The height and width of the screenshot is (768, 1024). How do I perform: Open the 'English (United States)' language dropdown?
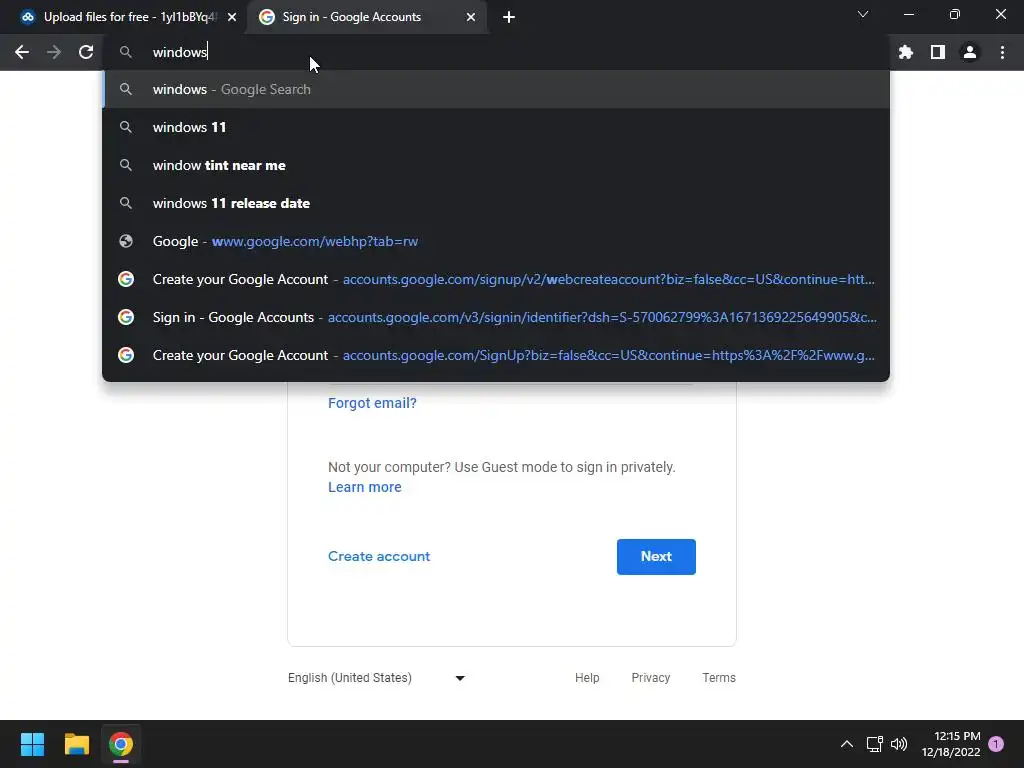[x=377, y=678]
